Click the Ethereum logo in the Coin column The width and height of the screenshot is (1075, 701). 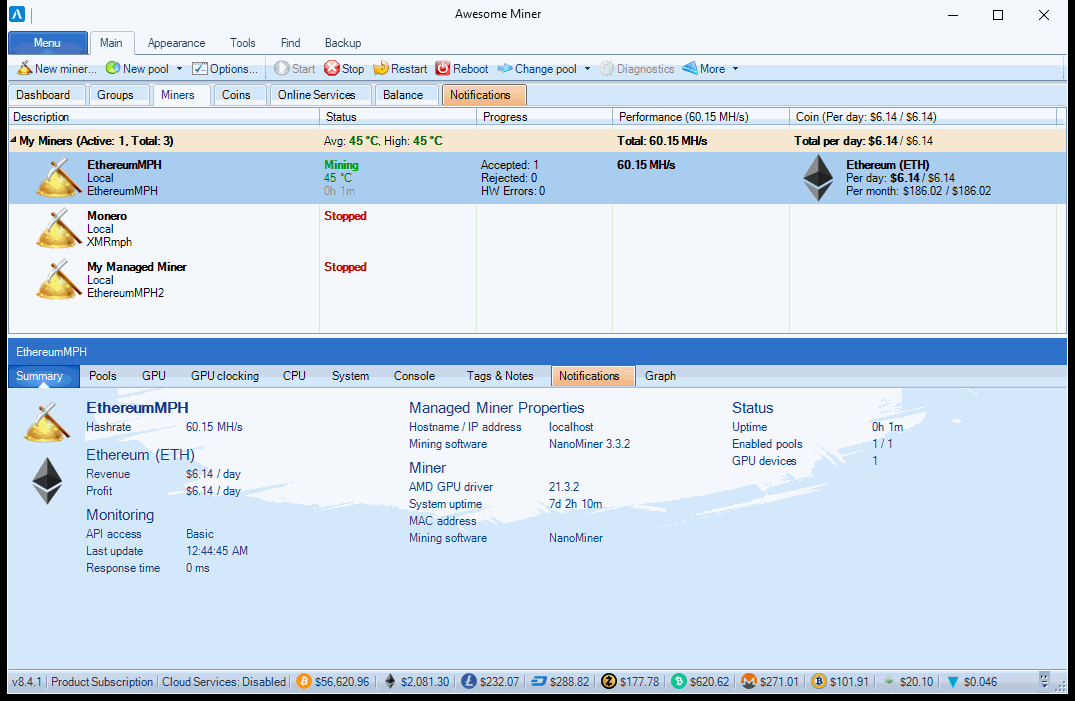click(818, 178)
